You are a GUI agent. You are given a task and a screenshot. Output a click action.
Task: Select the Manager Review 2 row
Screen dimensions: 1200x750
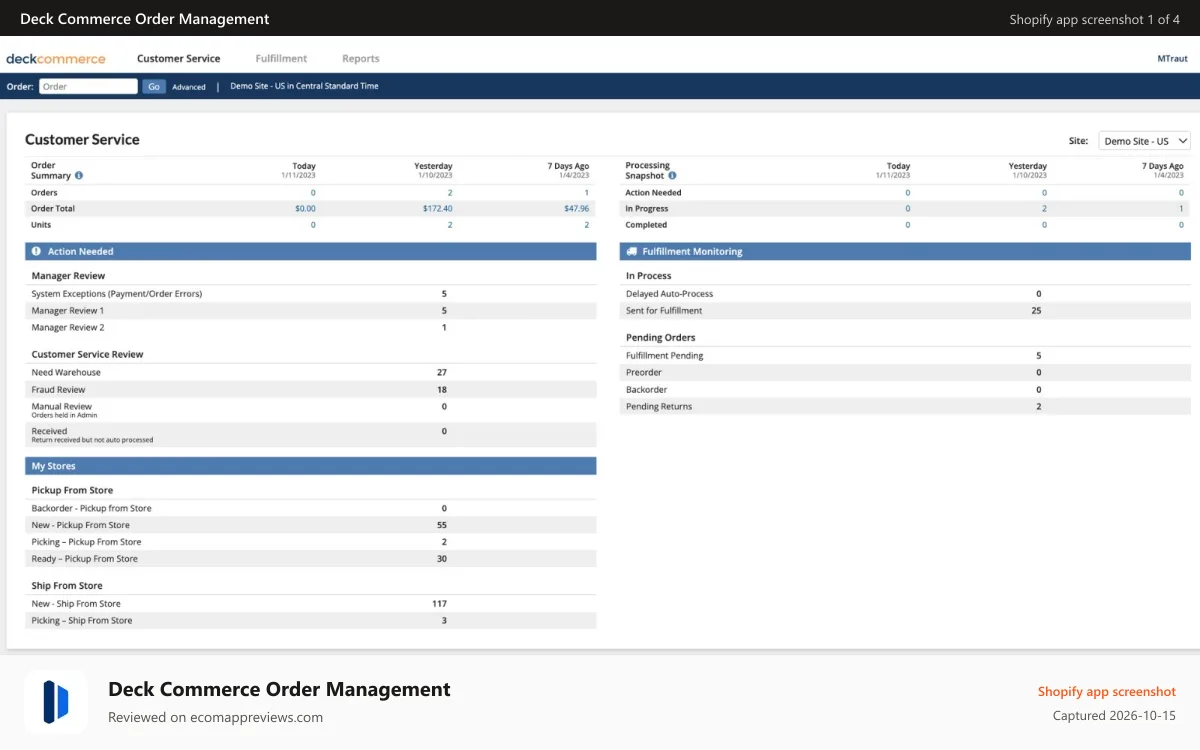pos(311,328)
